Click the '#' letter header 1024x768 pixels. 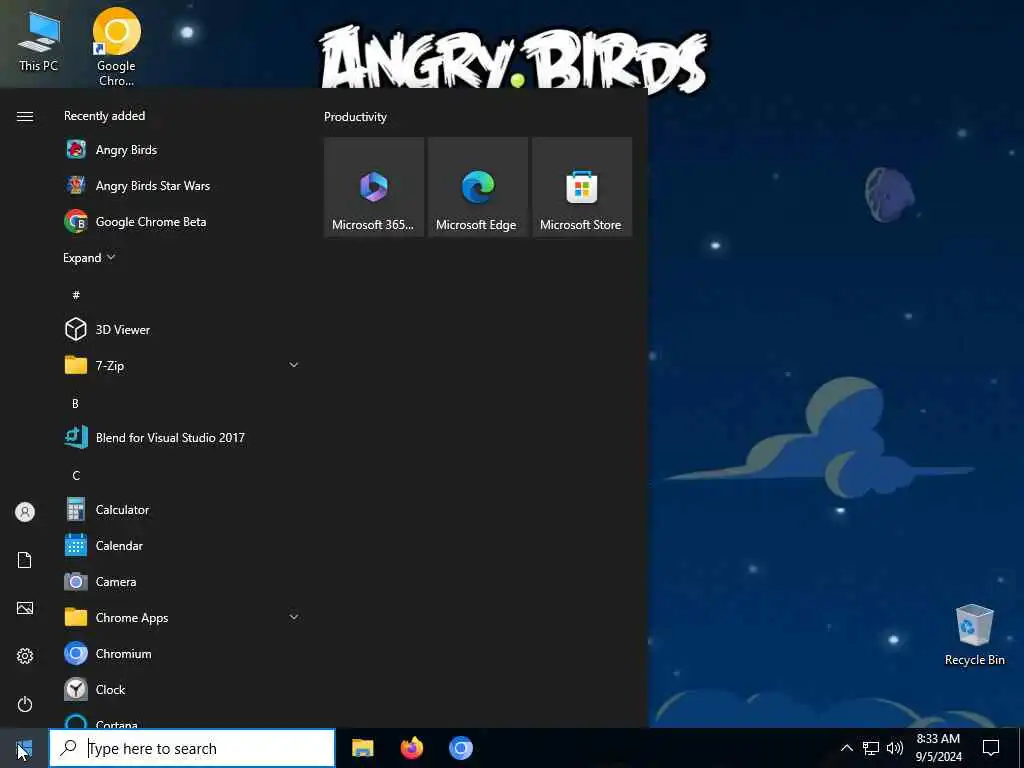pyautogui.click(x=76, y=295)
